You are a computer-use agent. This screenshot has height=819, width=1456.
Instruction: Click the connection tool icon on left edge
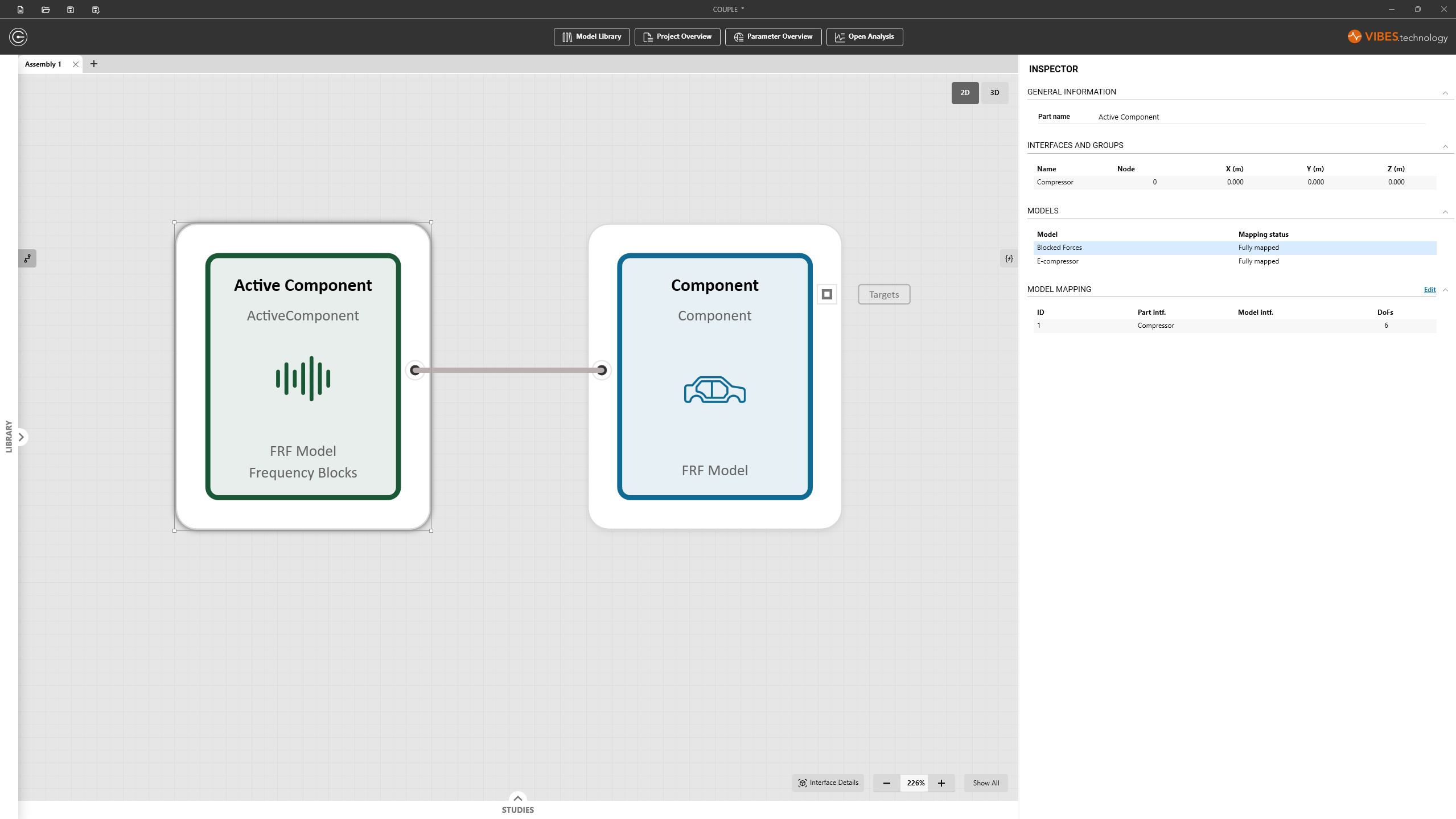[x=27, y=258]
